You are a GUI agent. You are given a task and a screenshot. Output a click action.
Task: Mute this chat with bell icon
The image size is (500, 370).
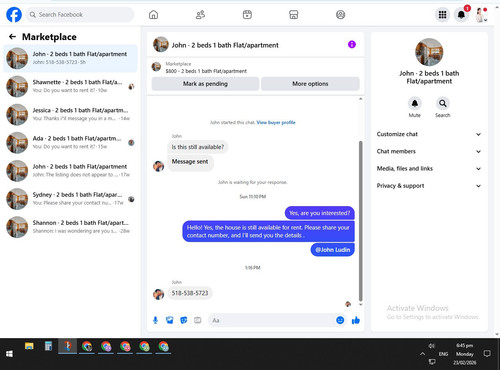415,104
